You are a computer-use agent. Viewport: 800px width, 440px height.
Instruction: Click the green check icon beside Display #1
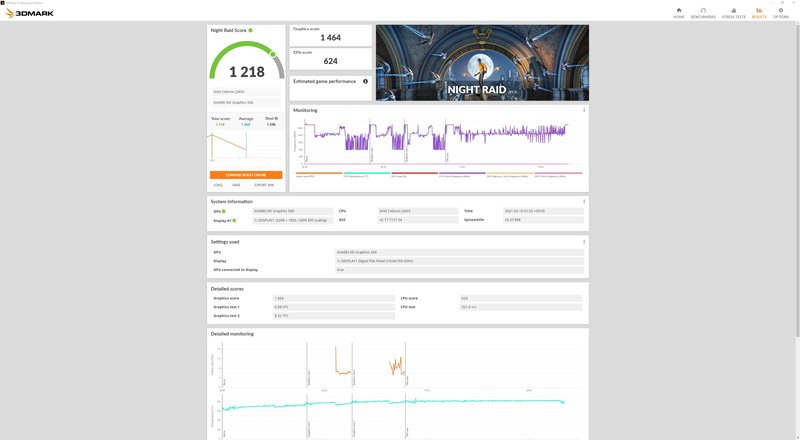pos(234,221)
